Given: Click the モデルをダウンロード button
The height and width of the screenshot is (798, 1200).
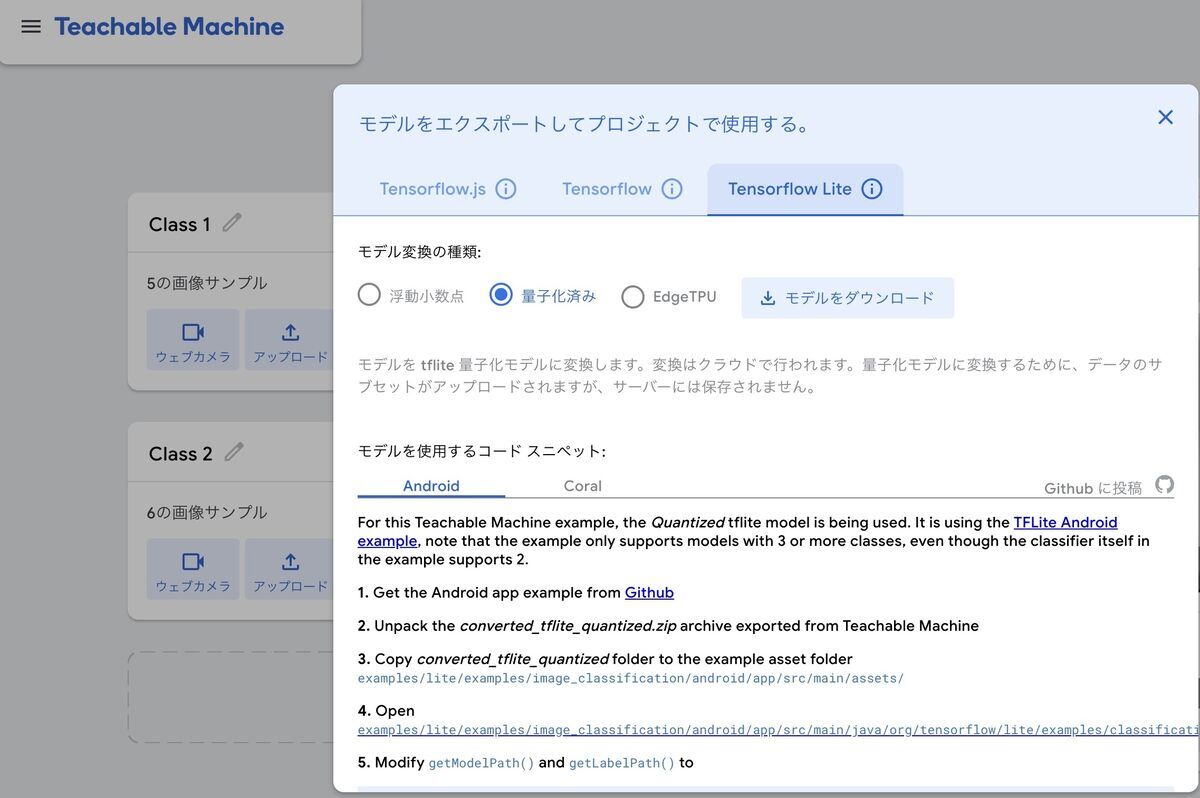Looking at the screenshot, I should (x=847, y=298).
